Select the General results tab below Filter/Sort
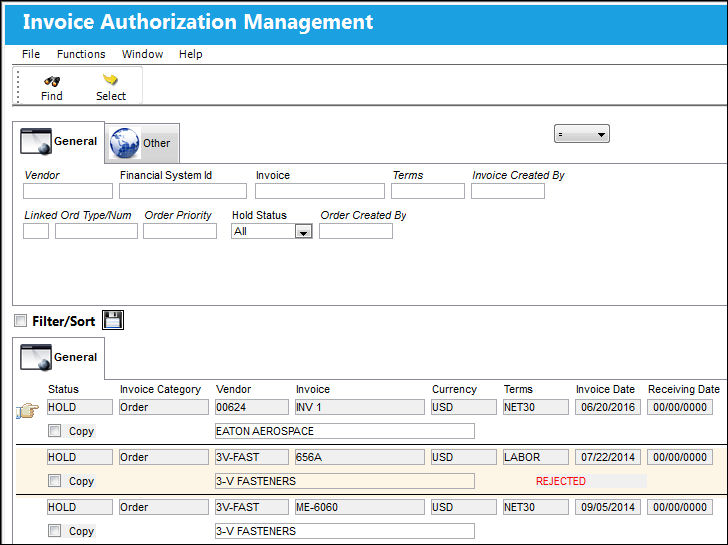The width and height of the screenshot is (728, 545). coord(58,357)
